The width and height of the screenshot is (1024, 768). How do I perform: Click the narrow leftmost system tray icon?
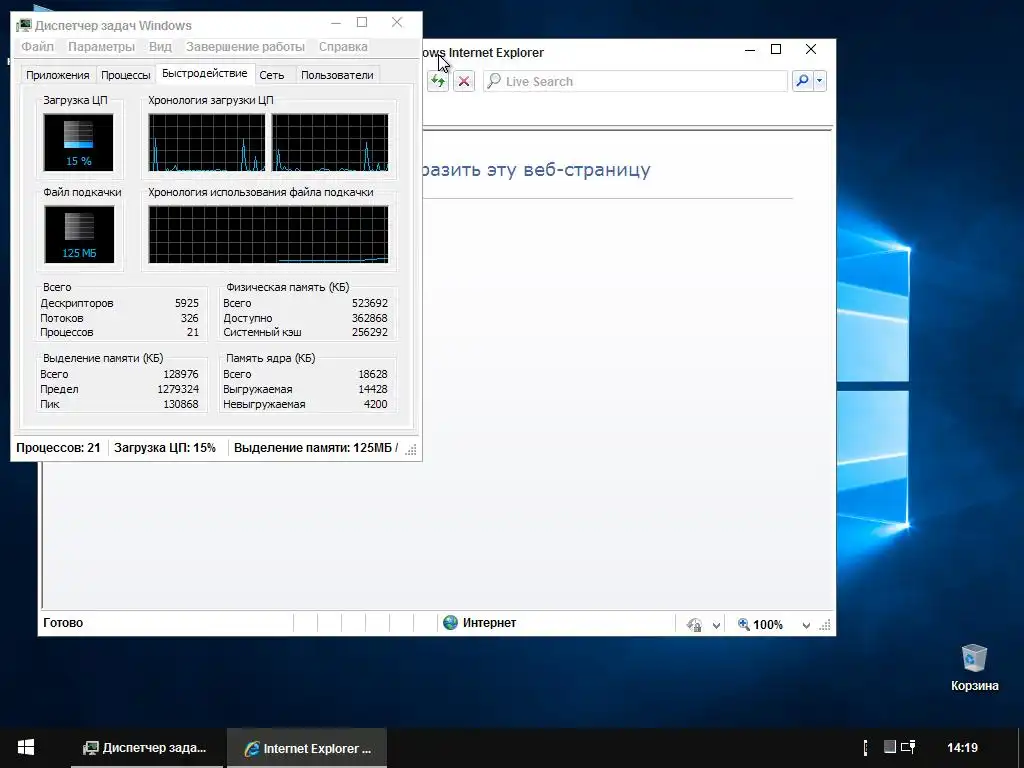[866, 747]
